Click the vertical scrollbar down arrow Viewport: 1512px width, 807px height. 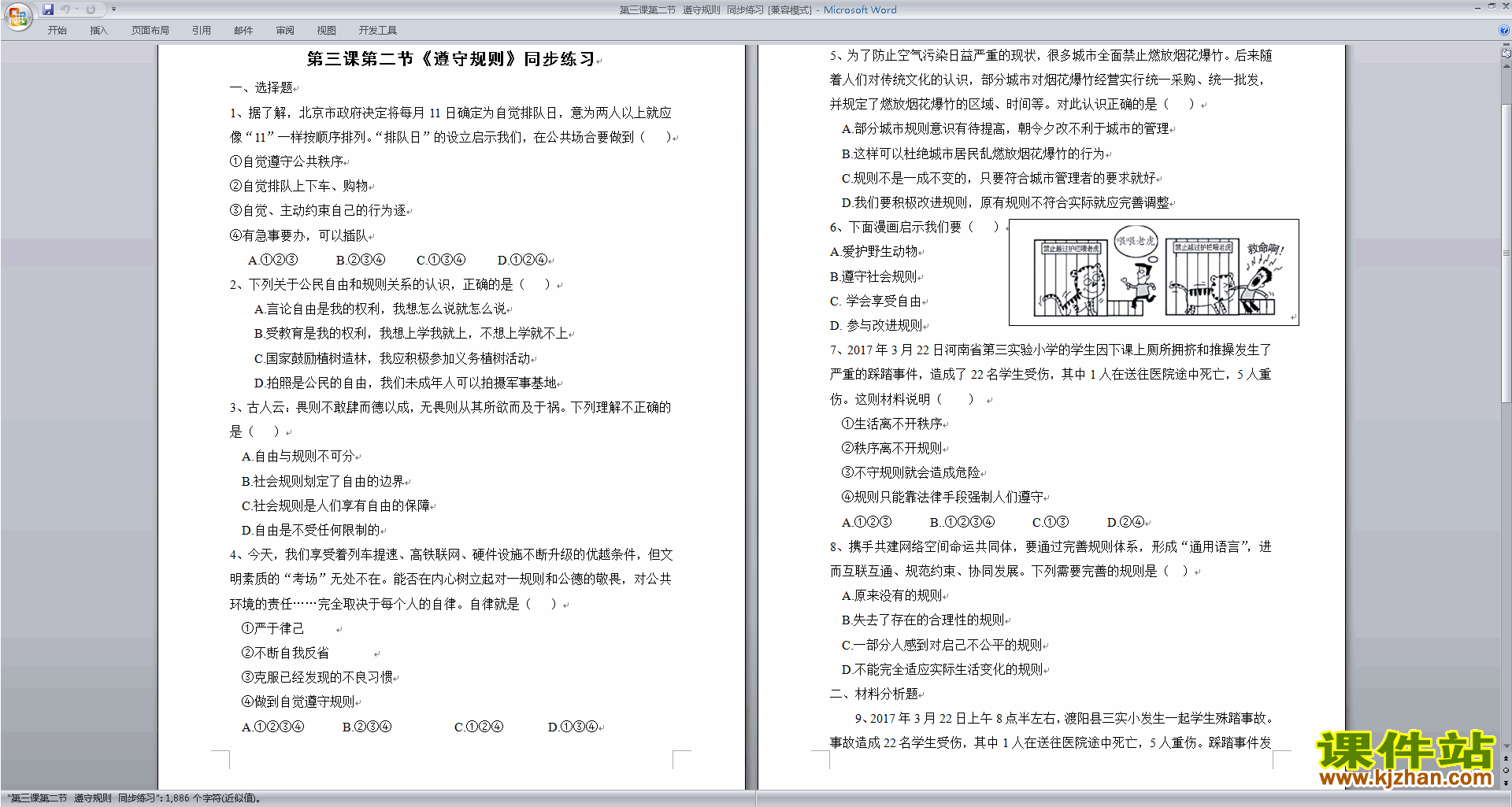pyautogui.click(x=1506, y=746)
